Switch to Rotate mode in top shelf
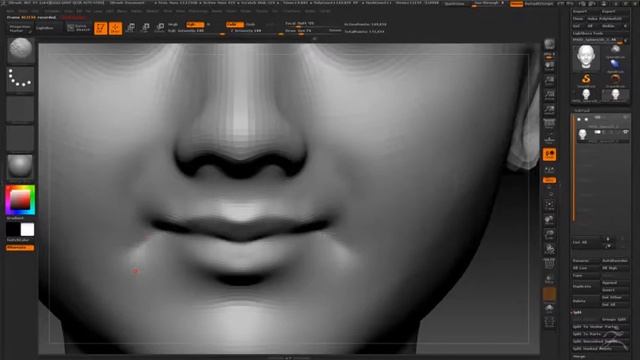The width and height of the screenshot is (640, 360). [x=160, y=28]
